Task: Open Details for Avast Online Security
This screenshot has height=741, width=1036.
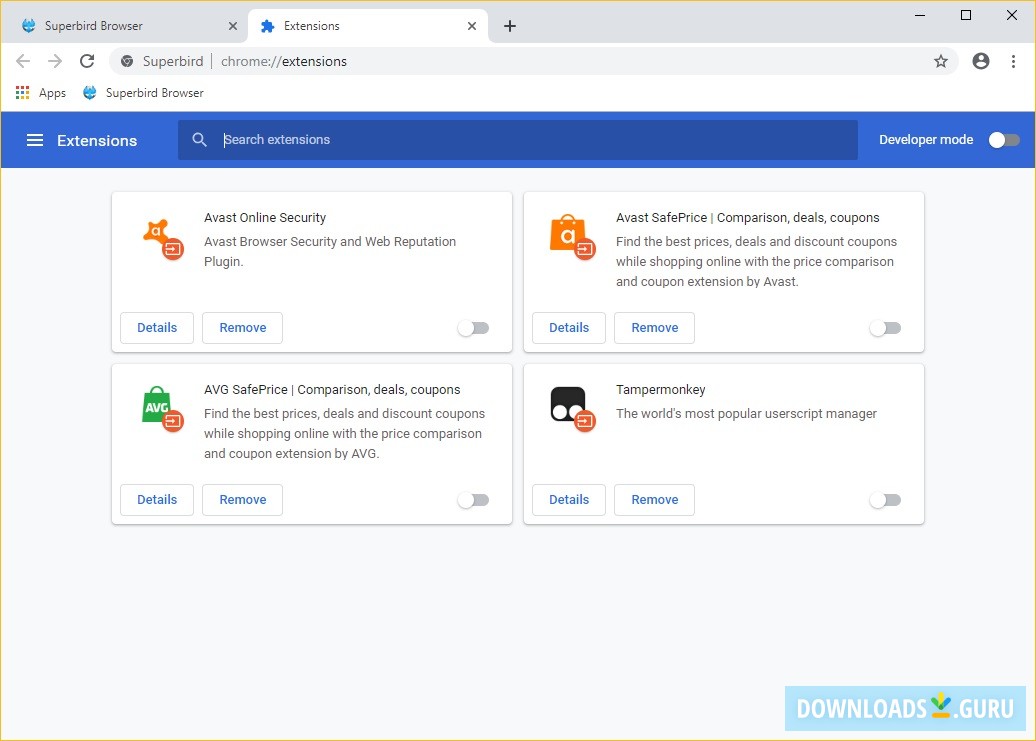Action: [x=157, y=328]
